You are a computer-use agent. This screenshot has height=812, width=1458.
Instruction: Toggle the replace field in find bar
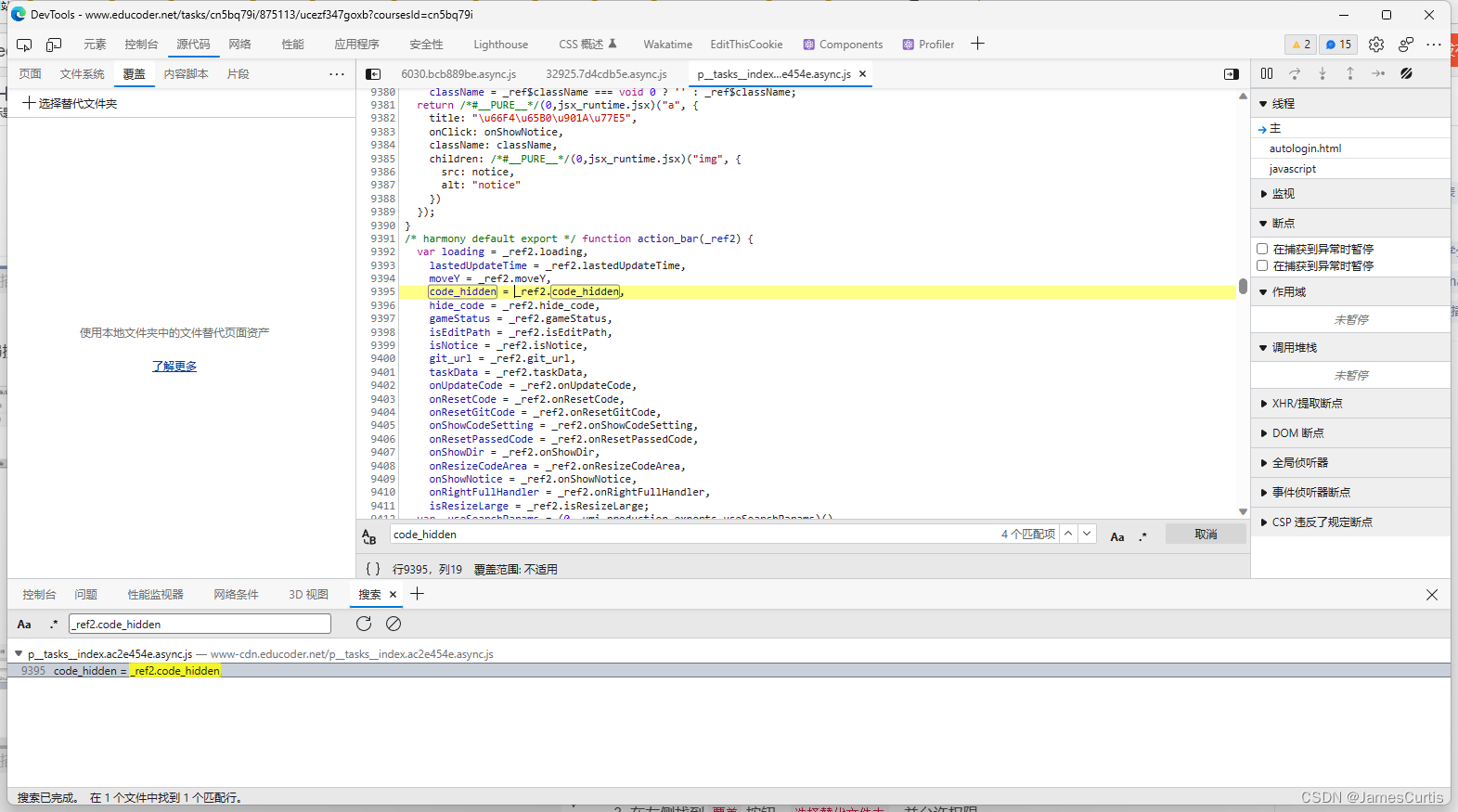pos(368,535)
